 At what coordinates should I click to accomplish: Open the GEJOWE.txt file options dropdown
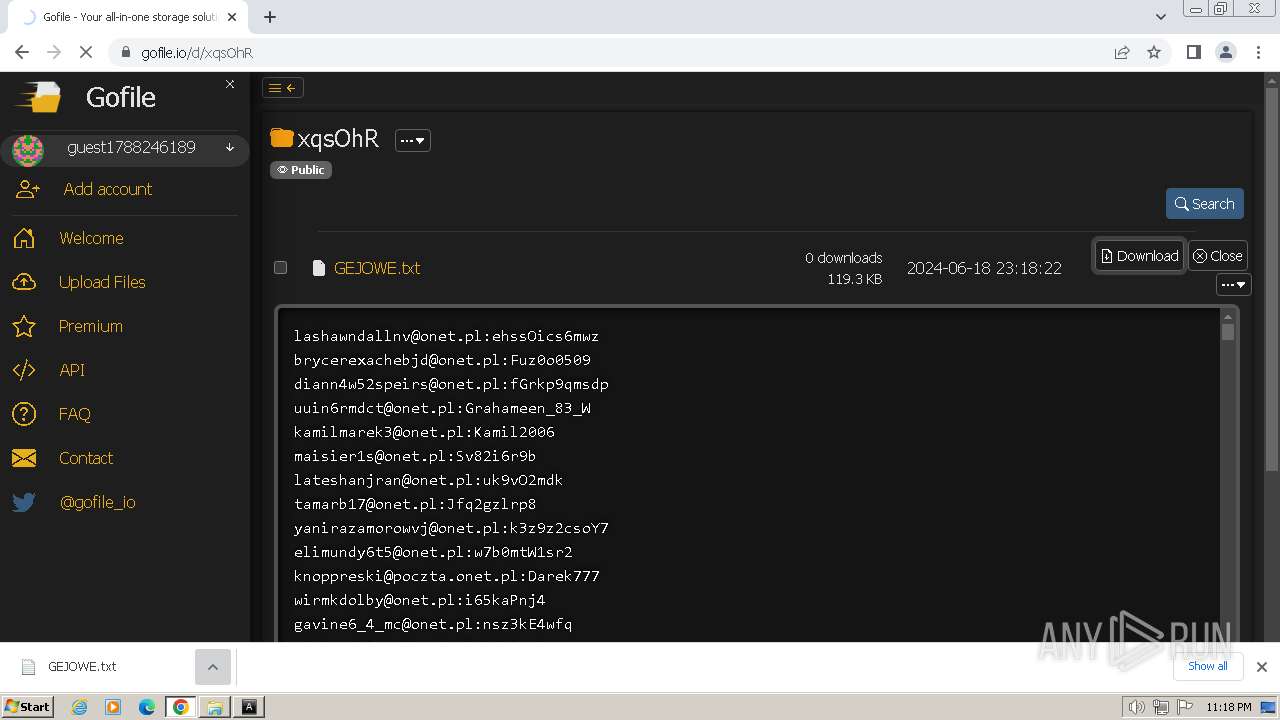coord(1234,285)
